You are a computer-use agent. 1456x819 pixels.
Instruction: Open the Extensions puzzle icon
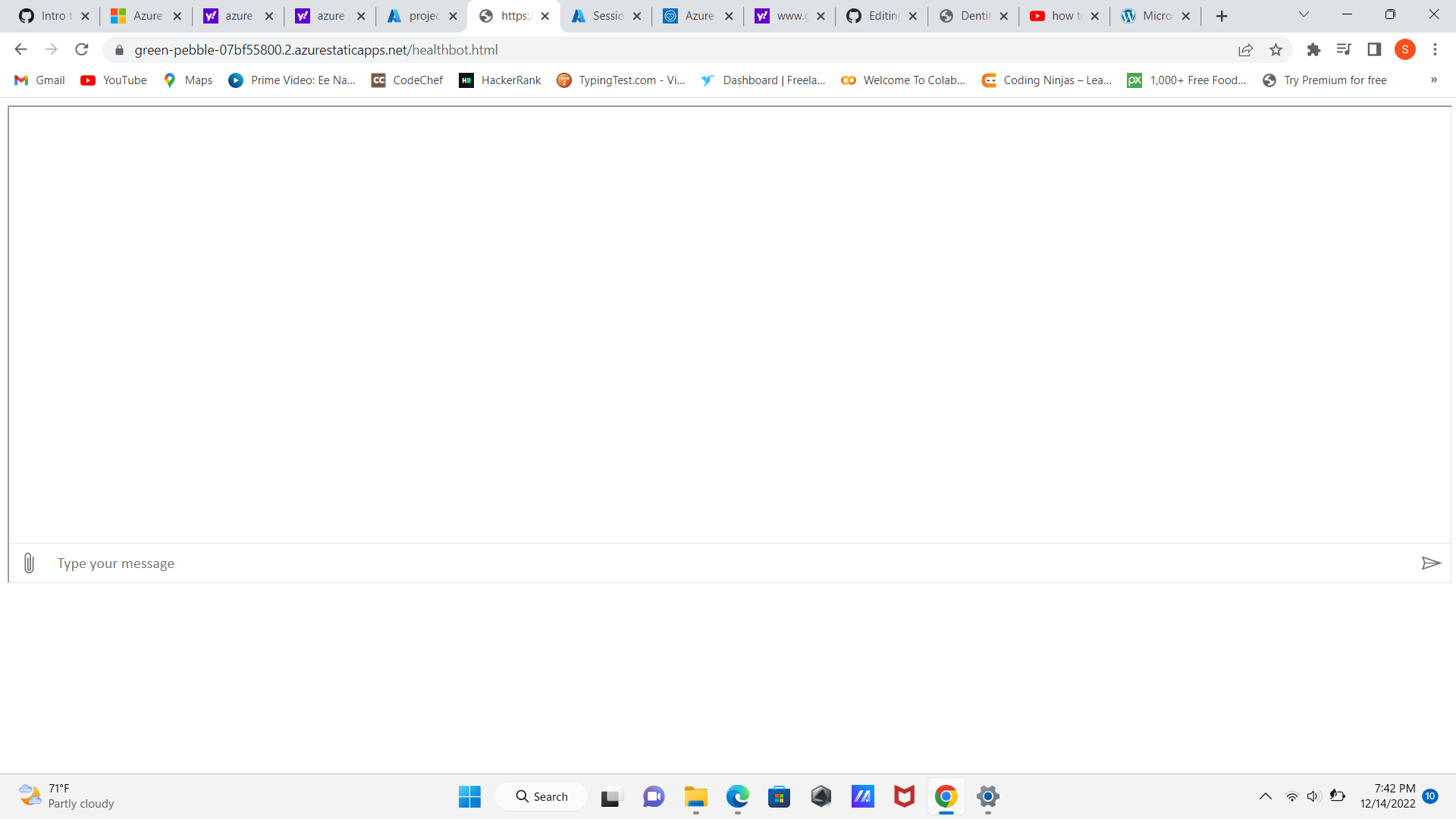tap(1313, 50)
